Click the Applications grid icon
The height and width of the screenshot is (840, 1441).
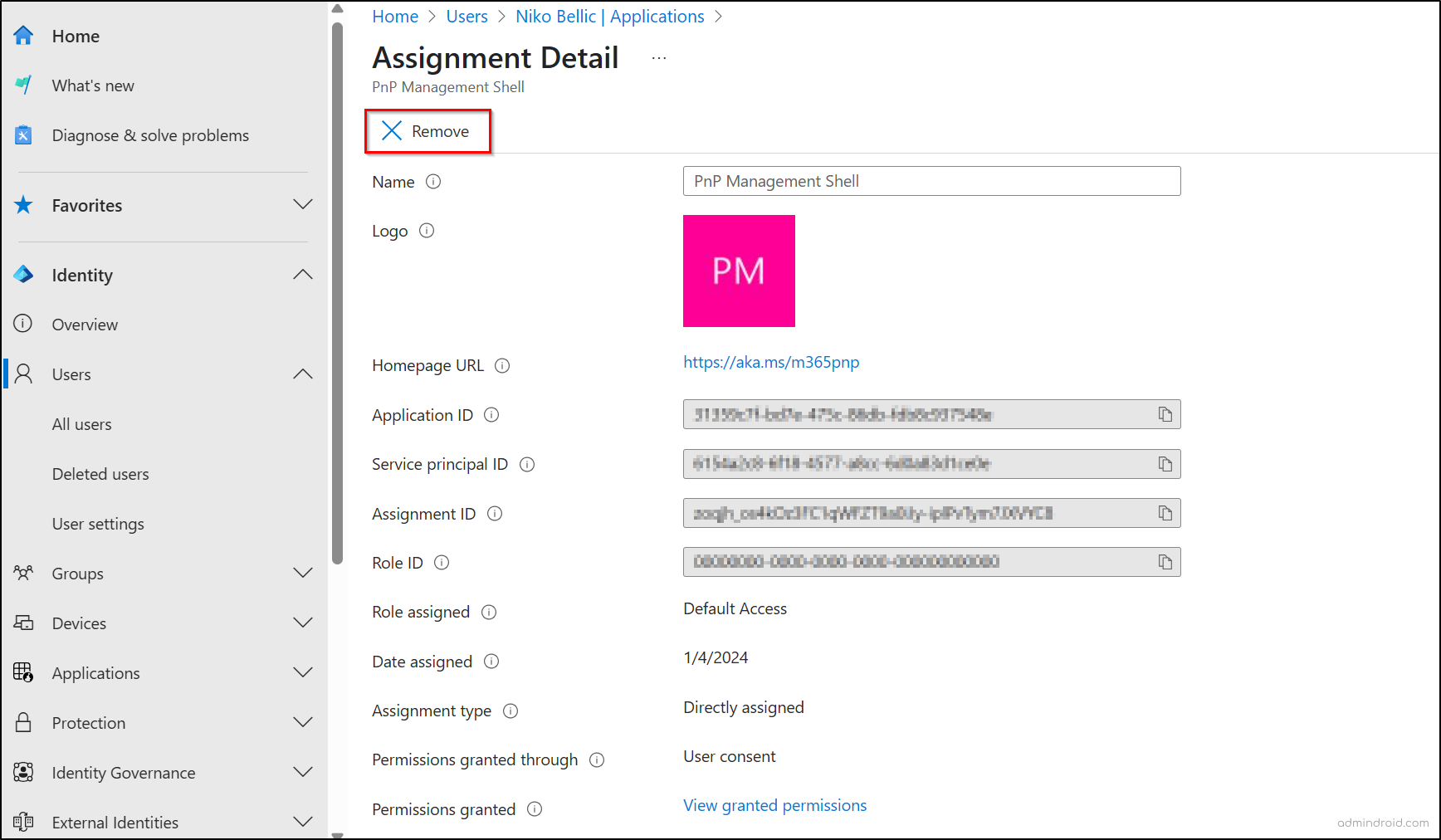click(23, 672)
